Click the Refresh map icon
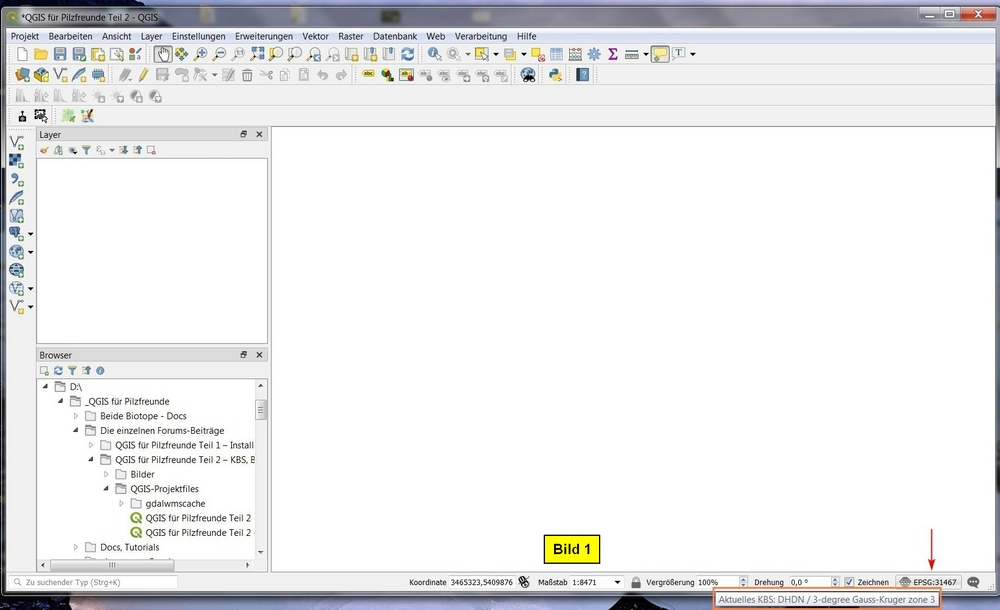1000x610 pixels. pos(407,54)
